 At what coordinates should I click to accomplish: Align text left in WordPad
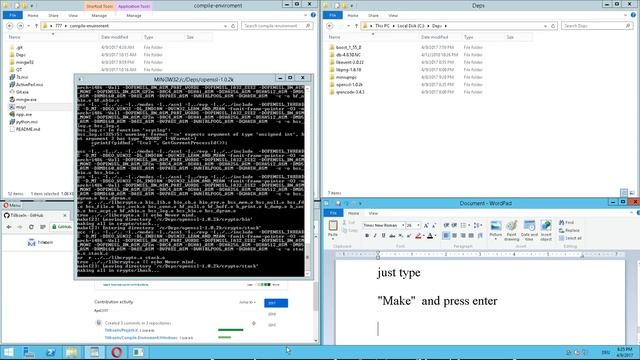pyautogui.click(x=446, y=236)
